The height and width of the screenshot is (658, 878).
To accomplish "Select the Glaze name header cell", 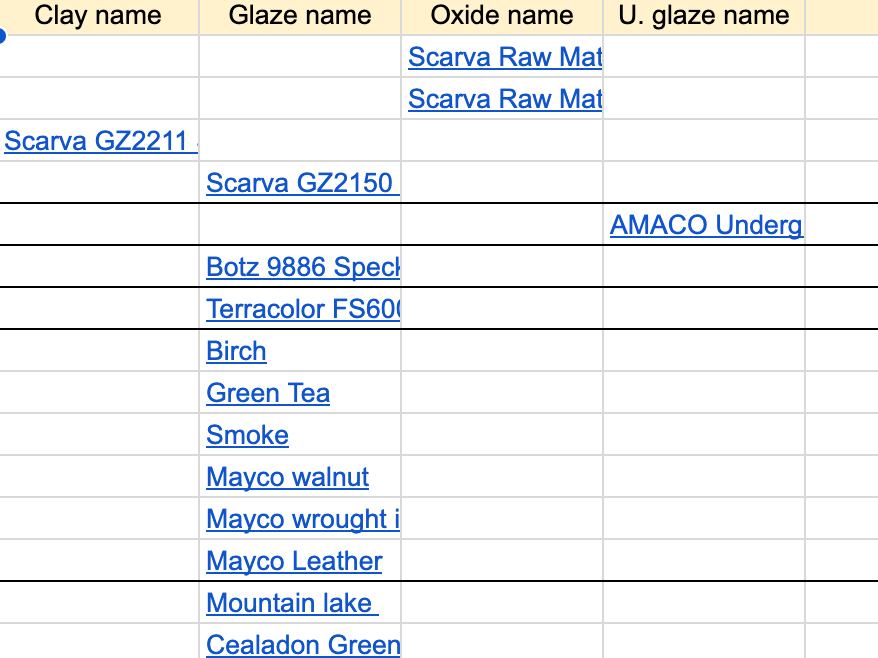I will [x=300, y=16].
